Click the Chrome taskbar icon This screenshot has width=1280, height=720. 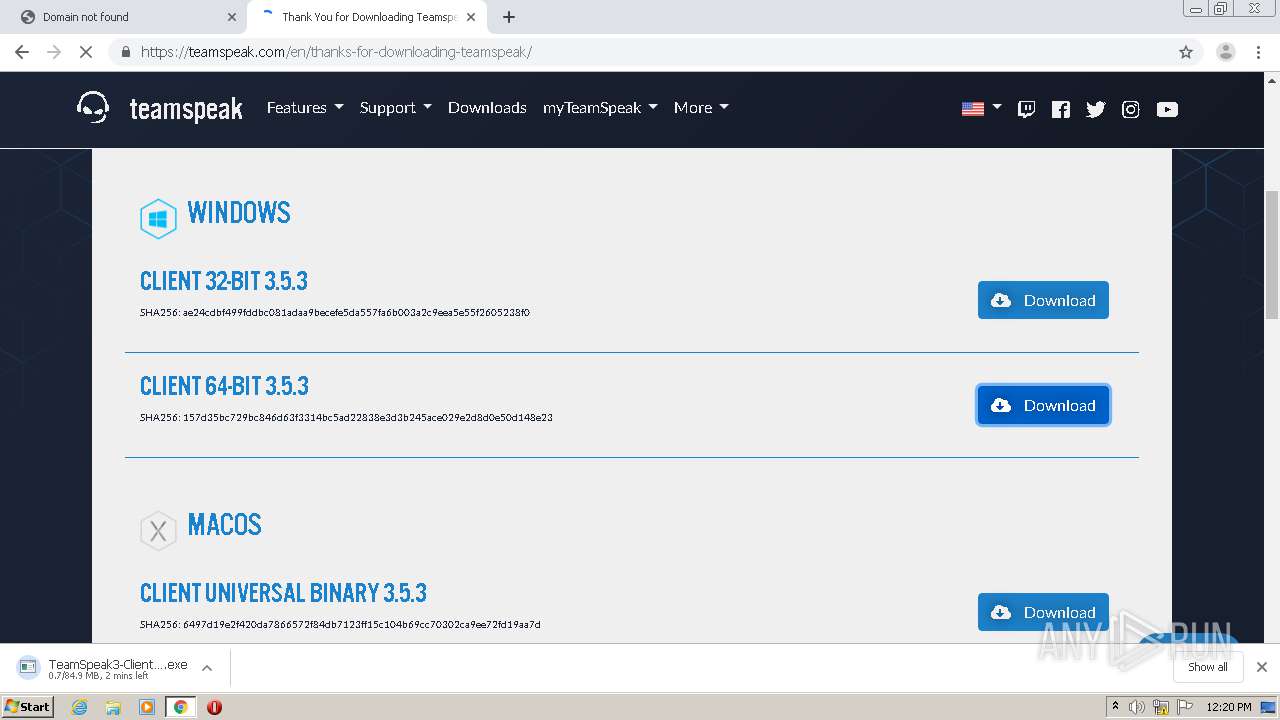[180, 707]
